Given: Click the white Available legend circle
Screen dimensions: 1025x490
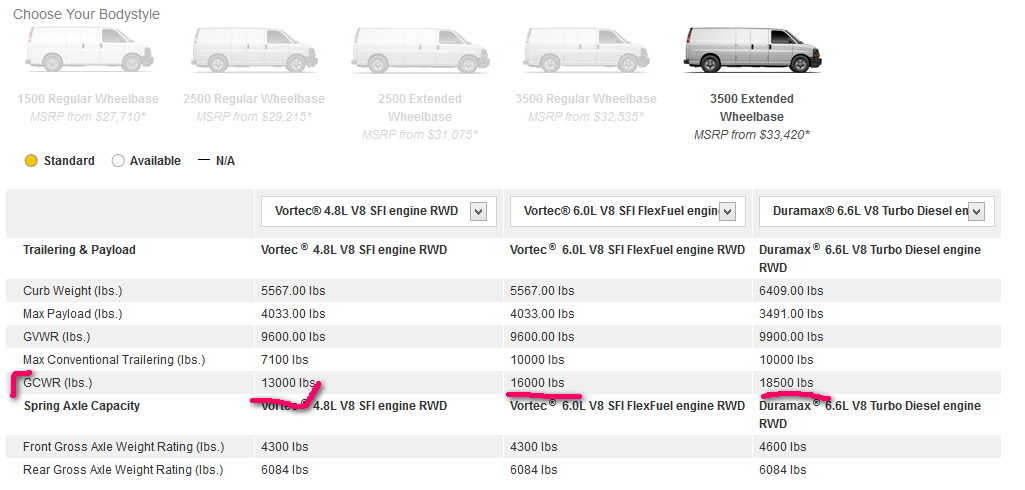Looking at the screenshot, I should click(118, 161).
